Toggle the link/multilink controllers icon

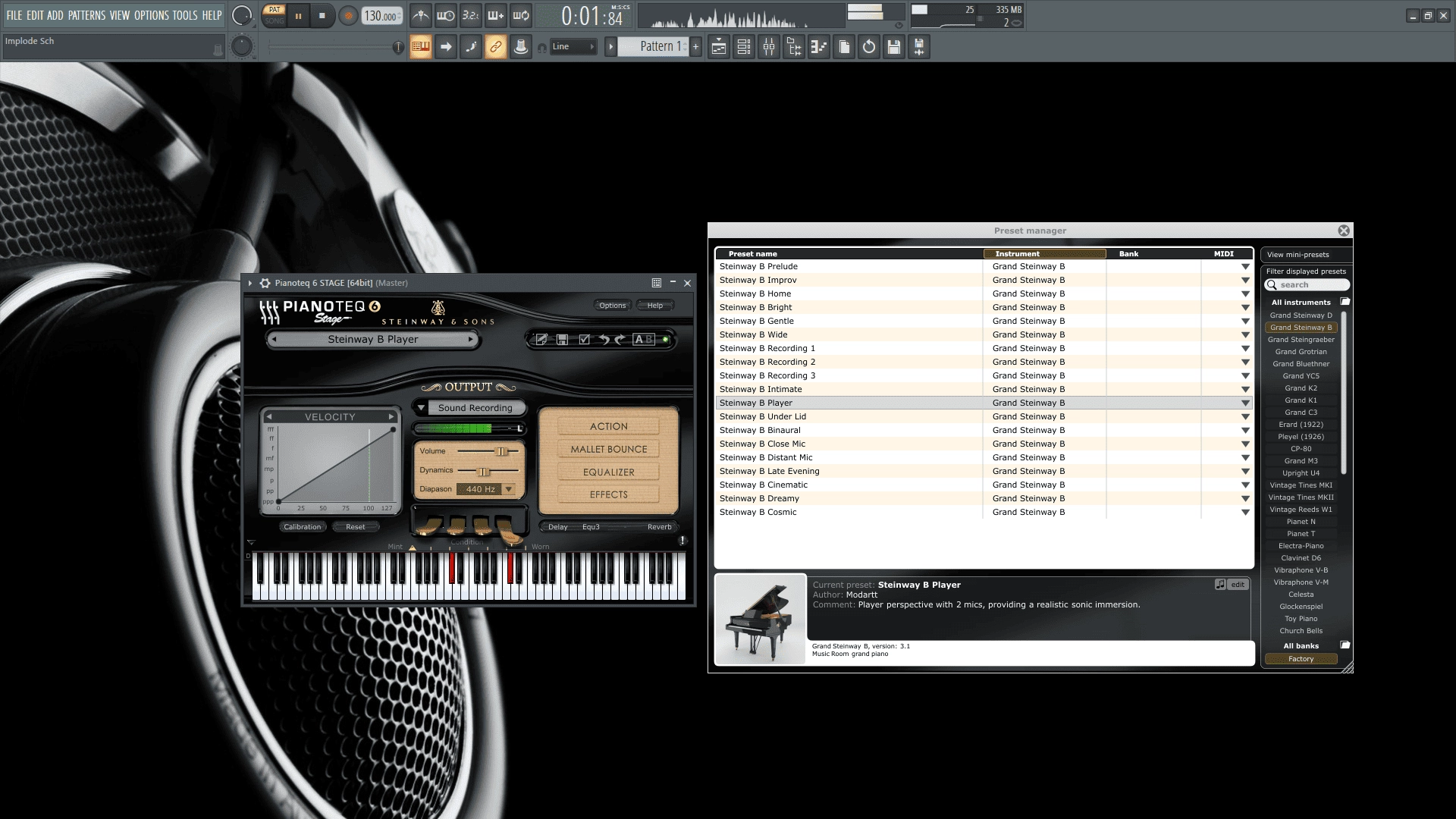tap(496, 47)
